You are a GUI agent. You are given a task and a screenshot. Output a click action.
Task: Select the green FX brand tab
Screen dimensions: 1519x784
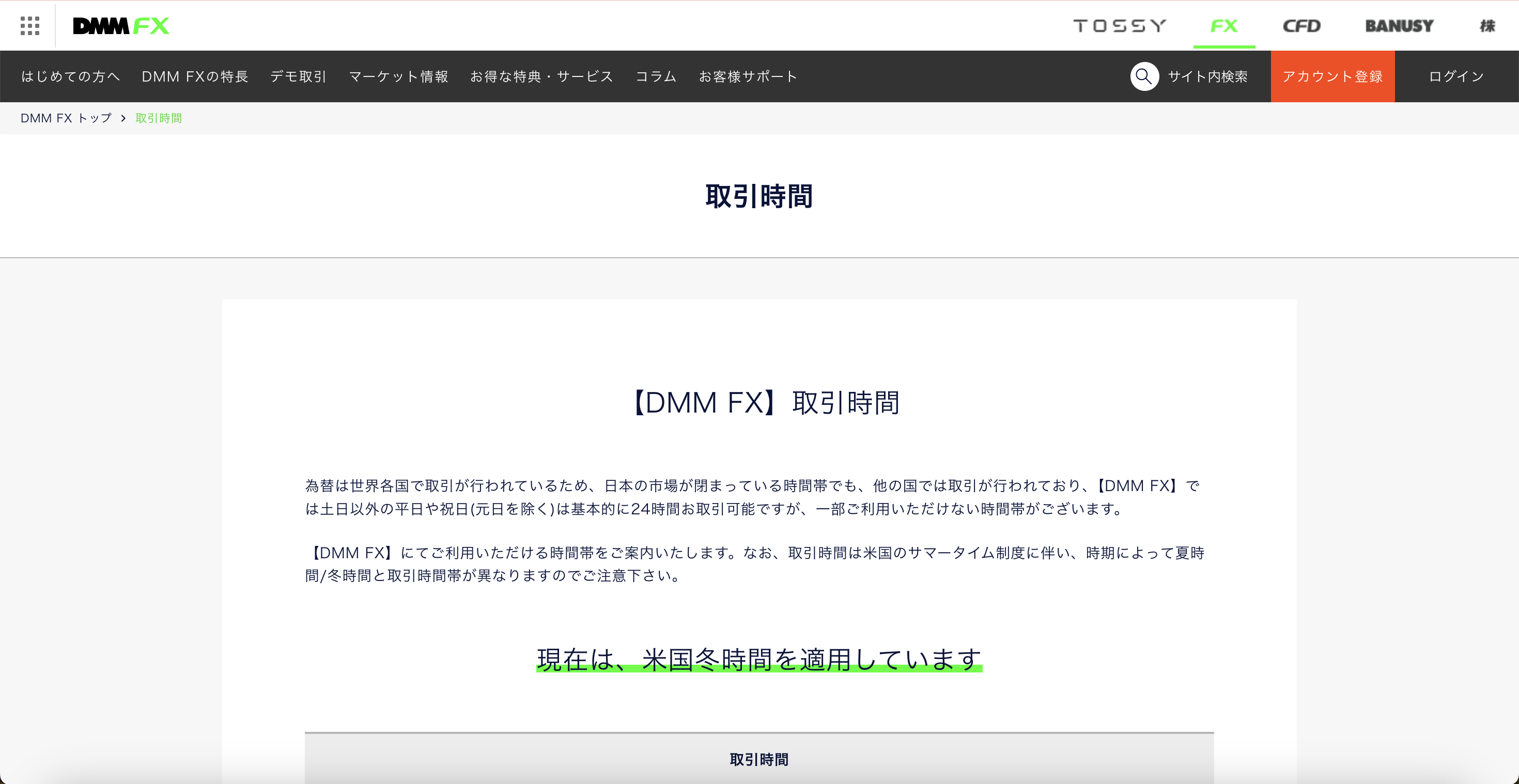coord(1223,26)
